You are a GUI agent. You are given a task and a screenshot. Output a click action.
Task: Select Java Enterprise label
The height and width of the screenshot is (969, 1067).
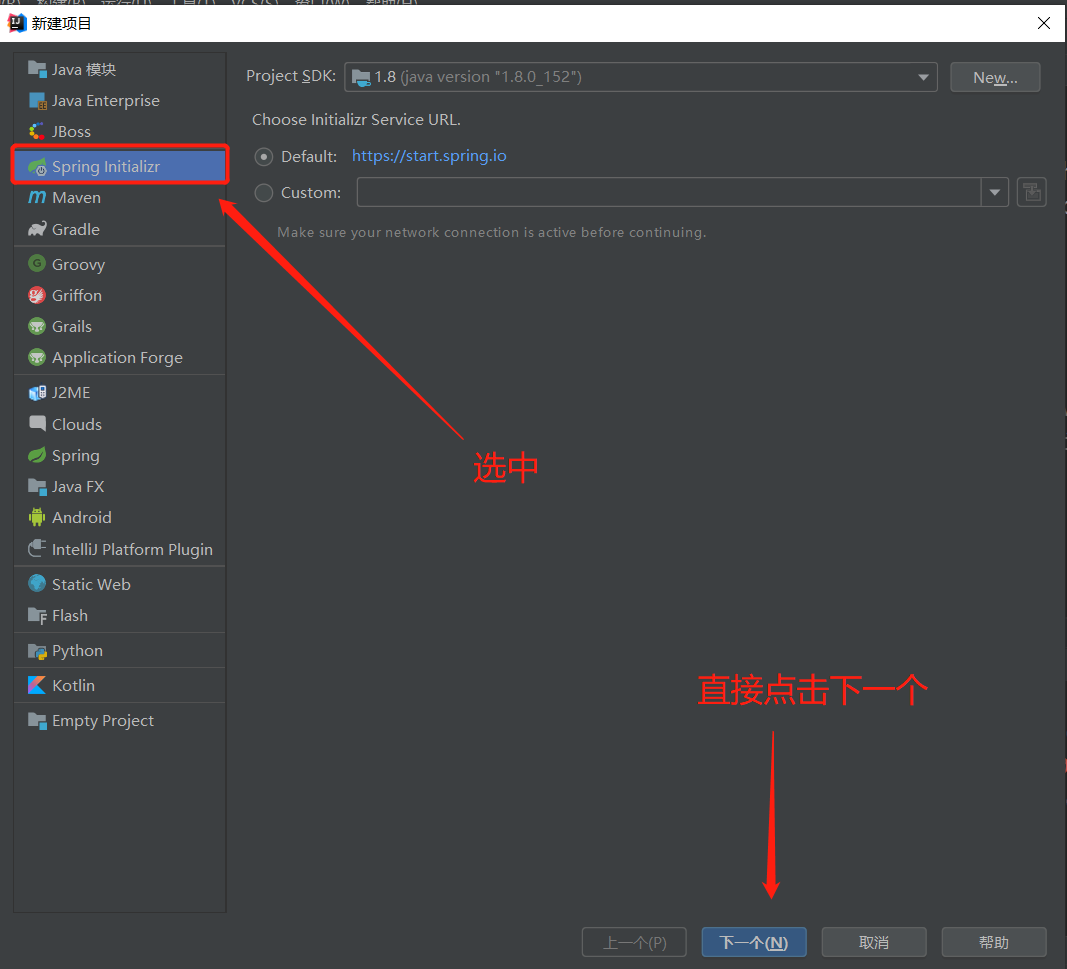click(105, 101)
